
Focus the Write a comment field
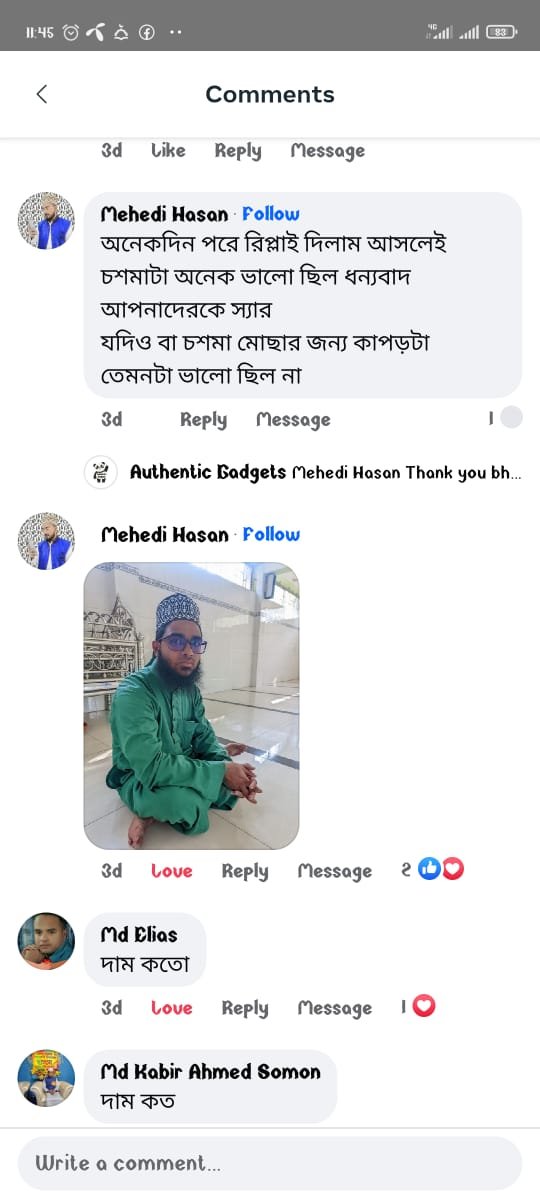(x=270, y=1163)
